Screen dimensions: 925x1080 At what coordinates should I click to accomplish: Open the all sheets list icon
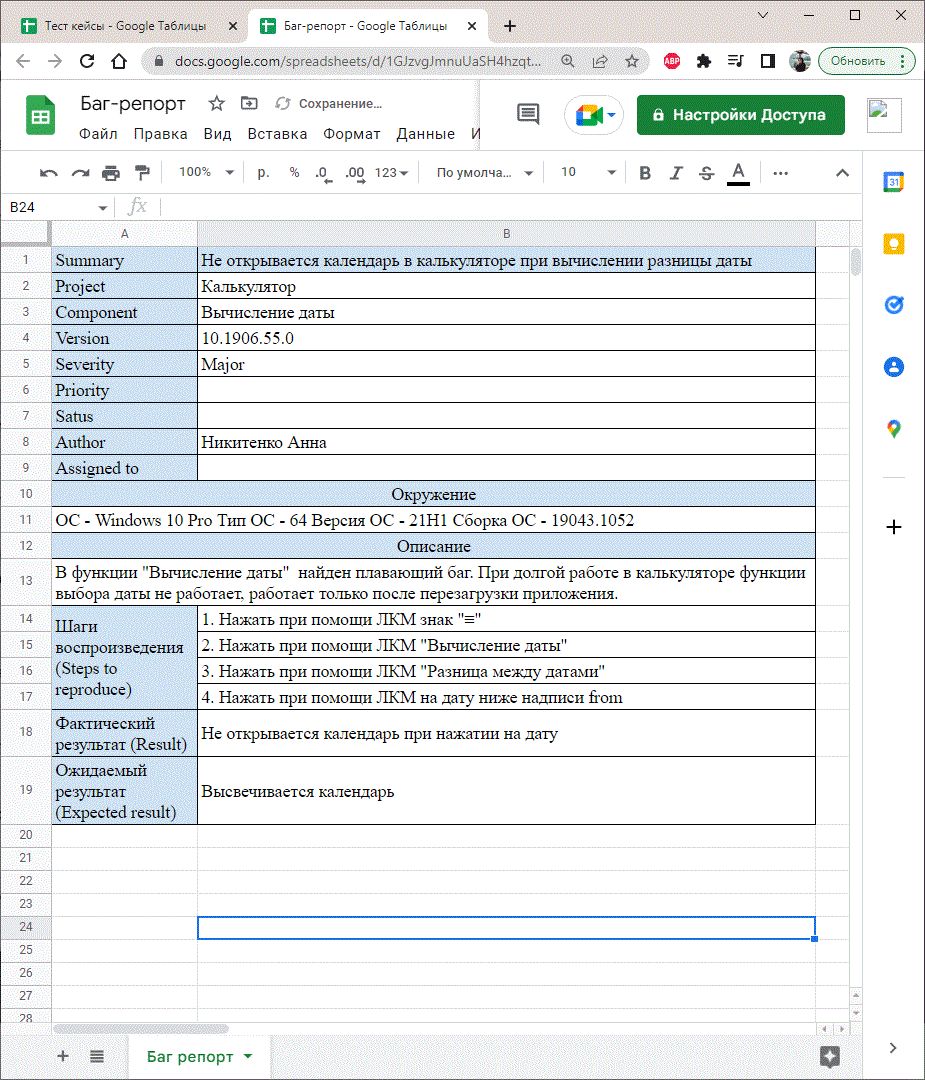97,1056
